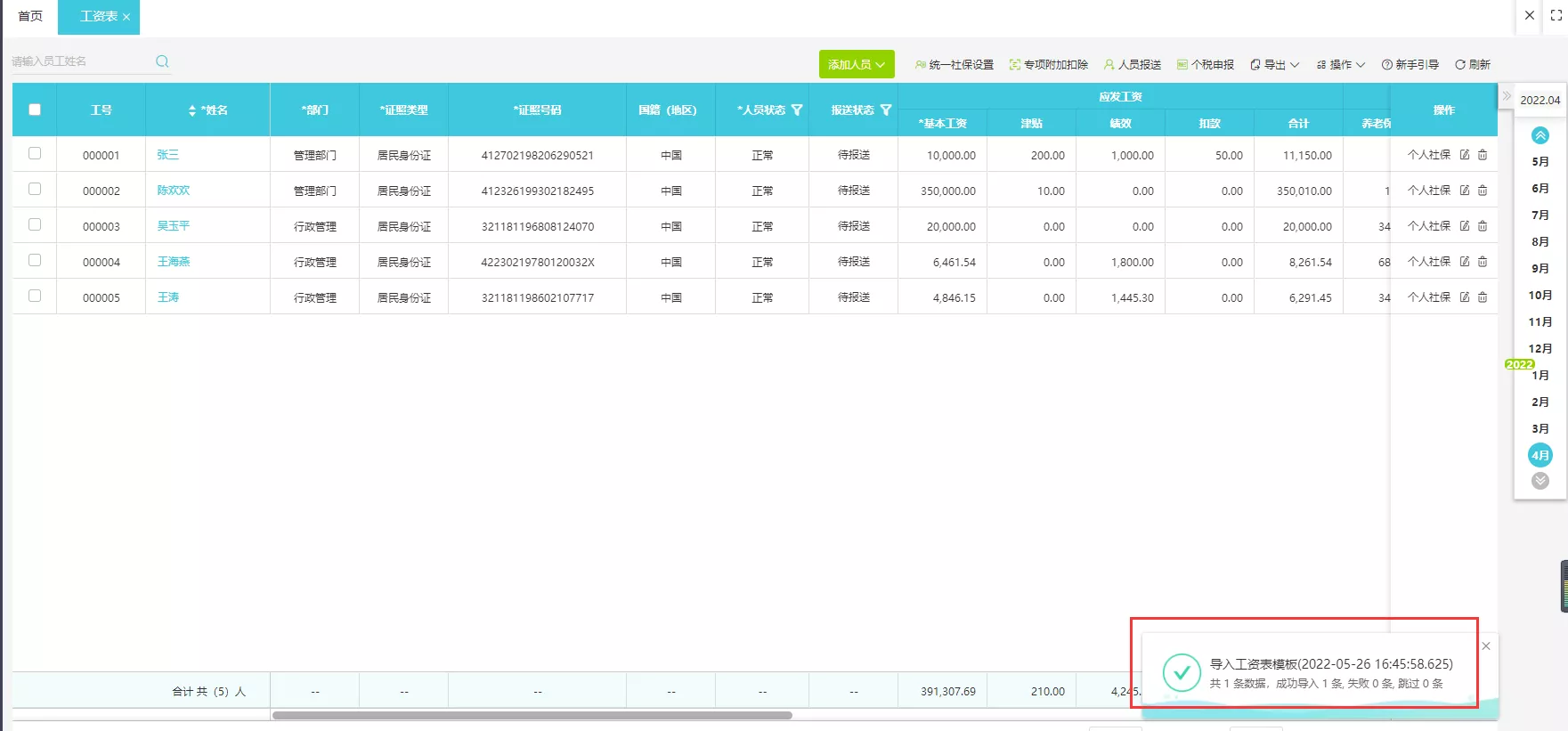
Task: Edit row 000003 with pencil icon
Action: point(1465,226)
